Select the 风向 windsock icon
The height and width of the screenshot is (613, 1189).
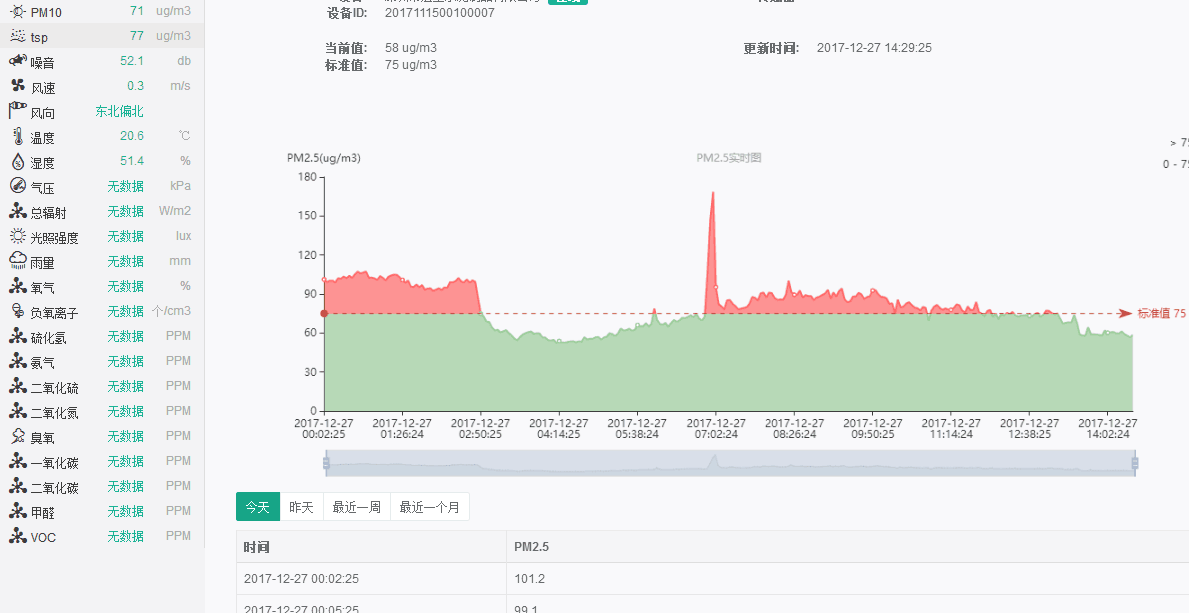click(17, 111)
